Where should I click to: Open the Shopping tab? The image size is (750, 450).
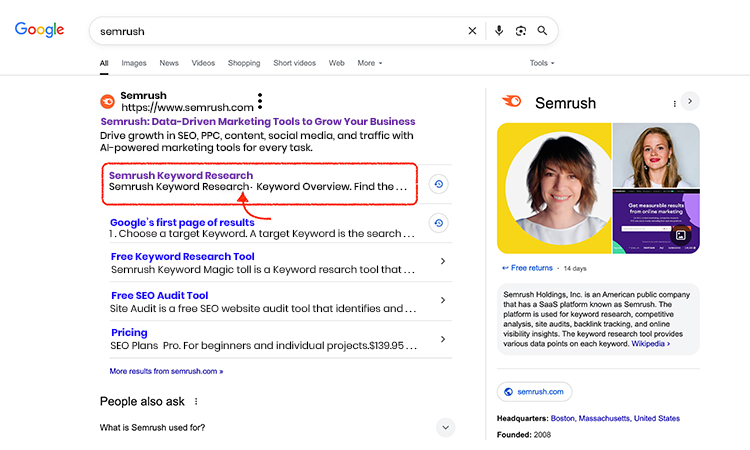coord(244,63)
